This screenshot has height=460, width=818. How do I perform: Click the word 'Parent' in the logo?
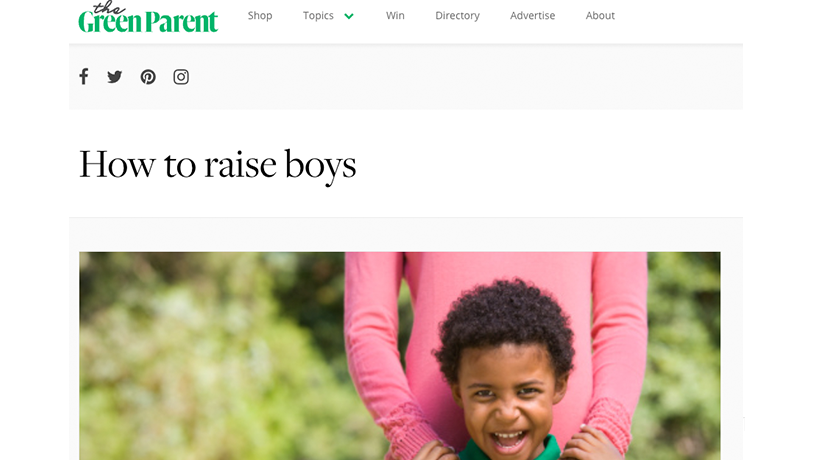pyautogui.click(x=182, y=21)
